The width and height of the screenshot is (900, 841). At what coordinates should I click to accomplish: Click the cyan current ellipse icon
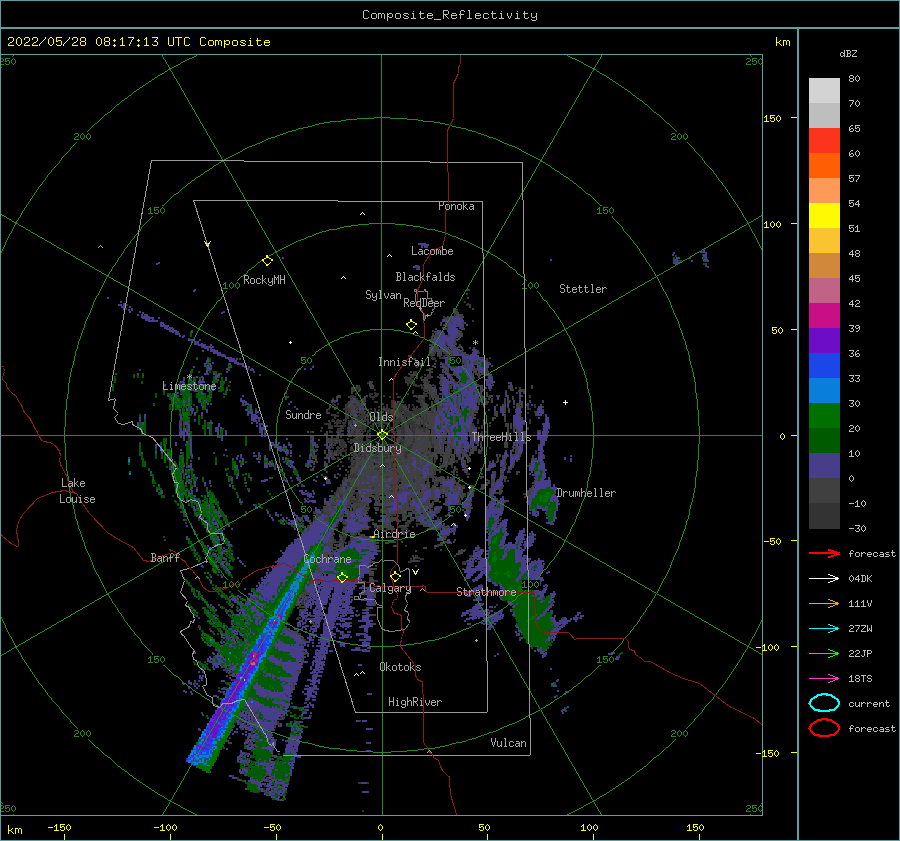[x=824, y=703]
